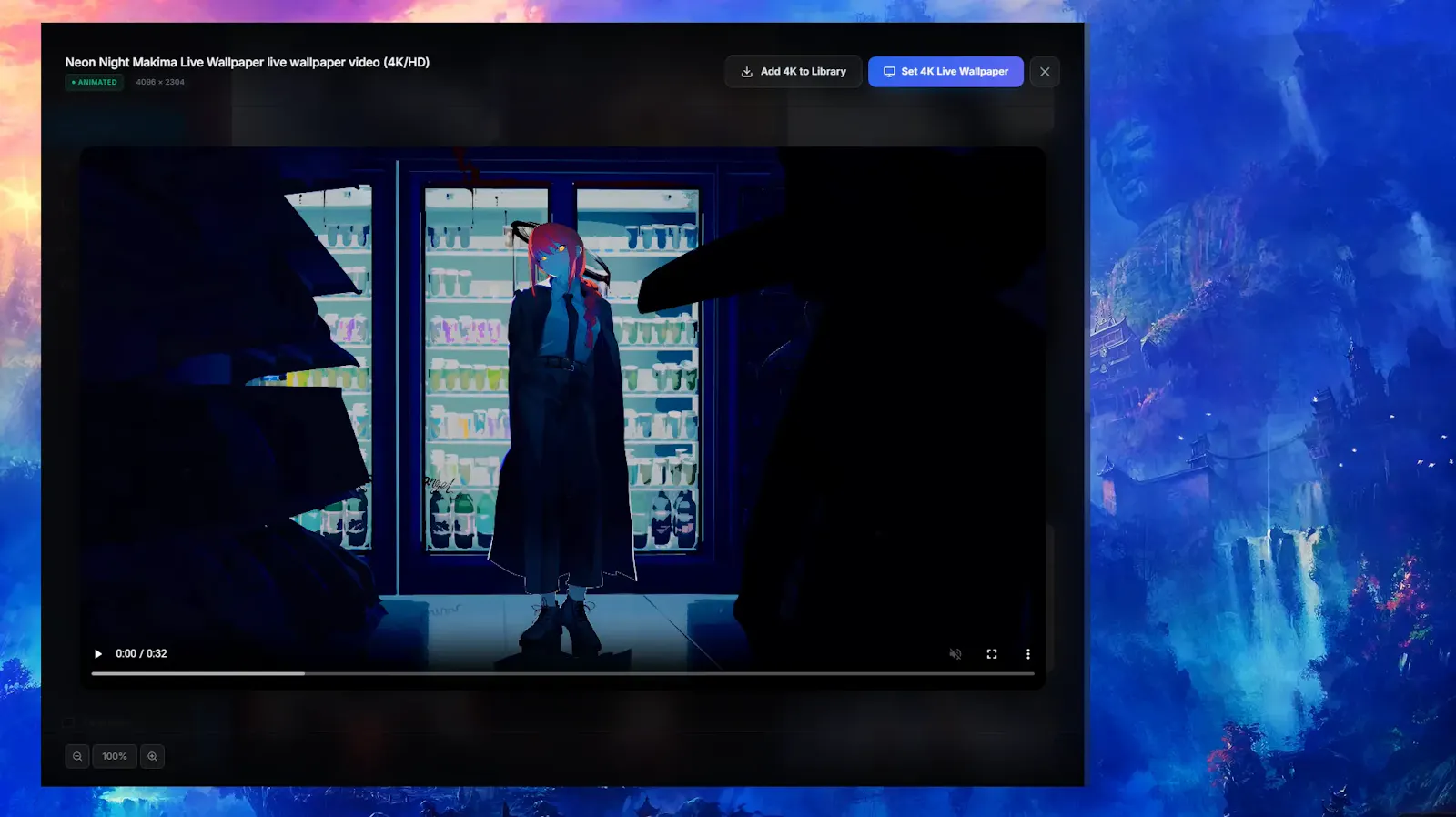Screen dimensions: 1456x817
Task: Close the wallpaper preview dialog
Action: (x=1045, y=72)
